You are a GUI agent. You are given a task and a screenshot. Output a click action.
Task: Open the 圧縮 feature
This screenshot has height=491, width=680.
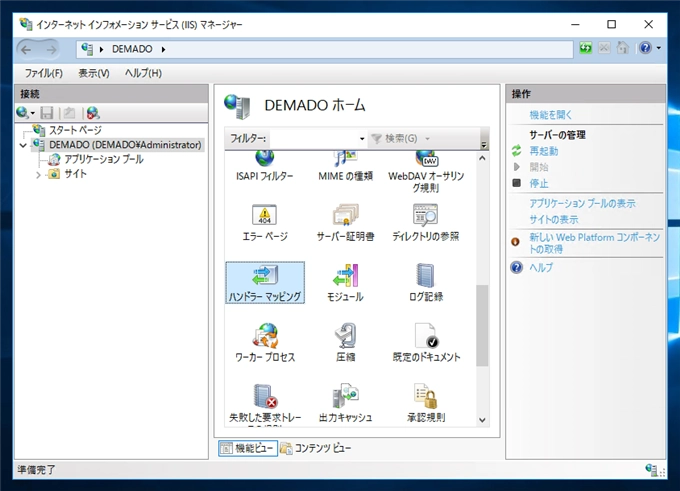pyautogui.click(x=345, y=343)
